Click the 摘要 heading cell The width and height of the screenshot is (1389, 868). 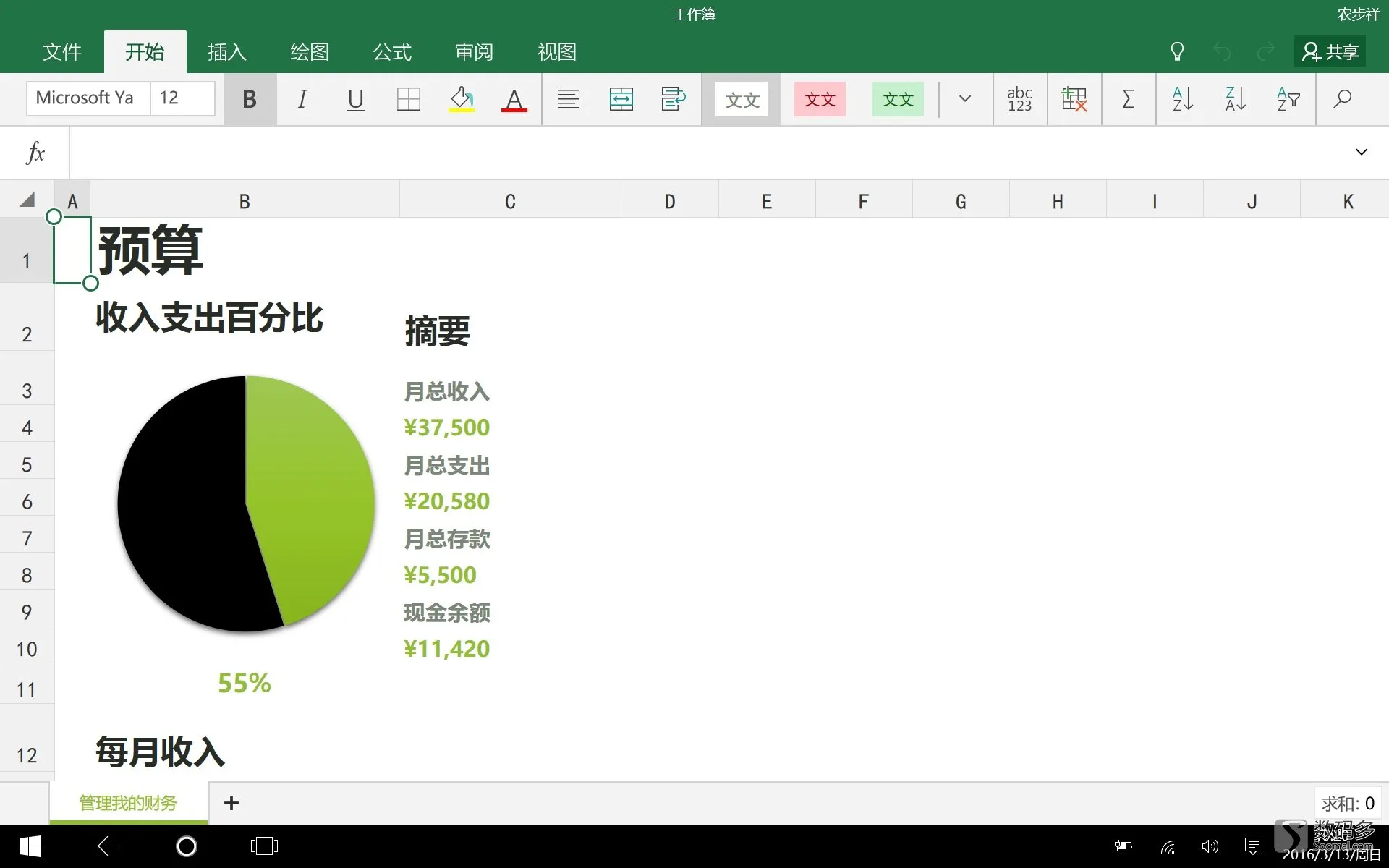pos(437,331)
